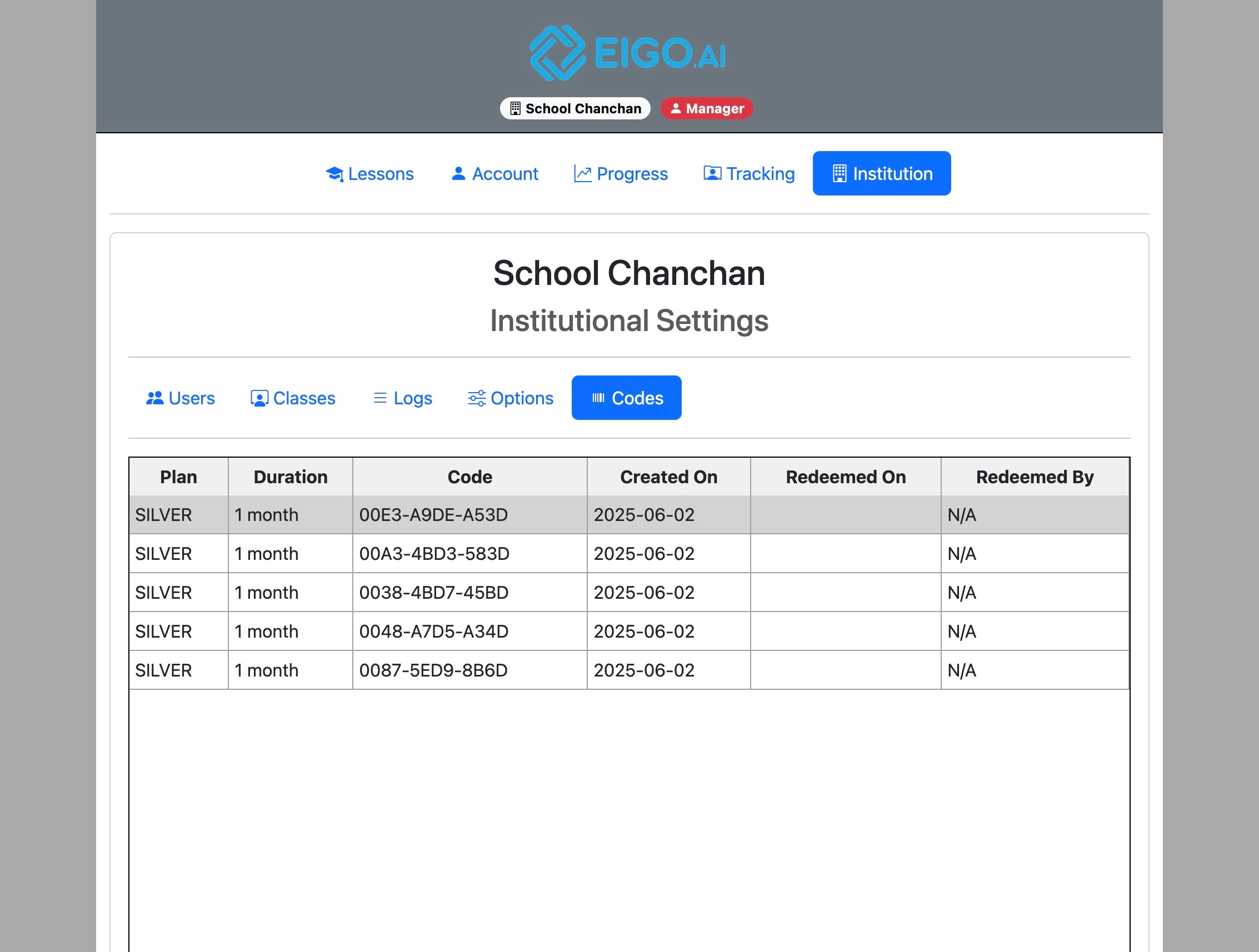Select code 0038-4BD7-45BD
This screenshot has height=952, width=1259.
click(x=434, y=593)
